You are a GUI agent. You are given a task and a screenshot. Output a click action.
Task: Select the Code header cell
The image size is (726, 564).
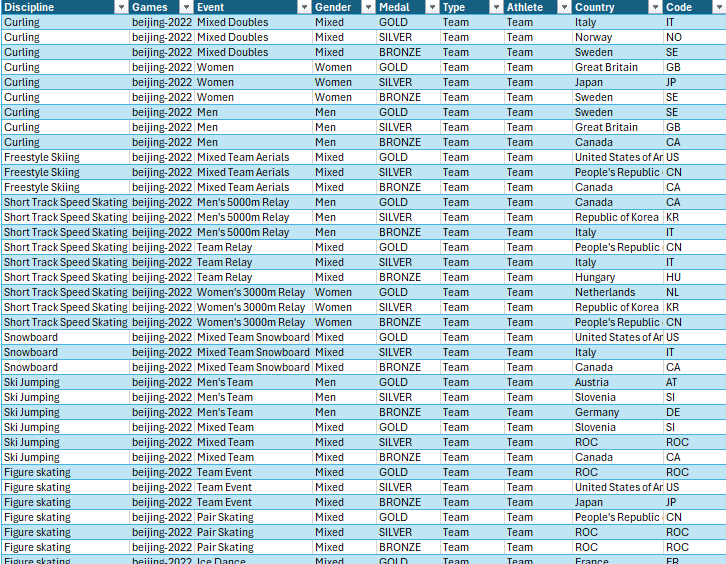coord(695,7)
